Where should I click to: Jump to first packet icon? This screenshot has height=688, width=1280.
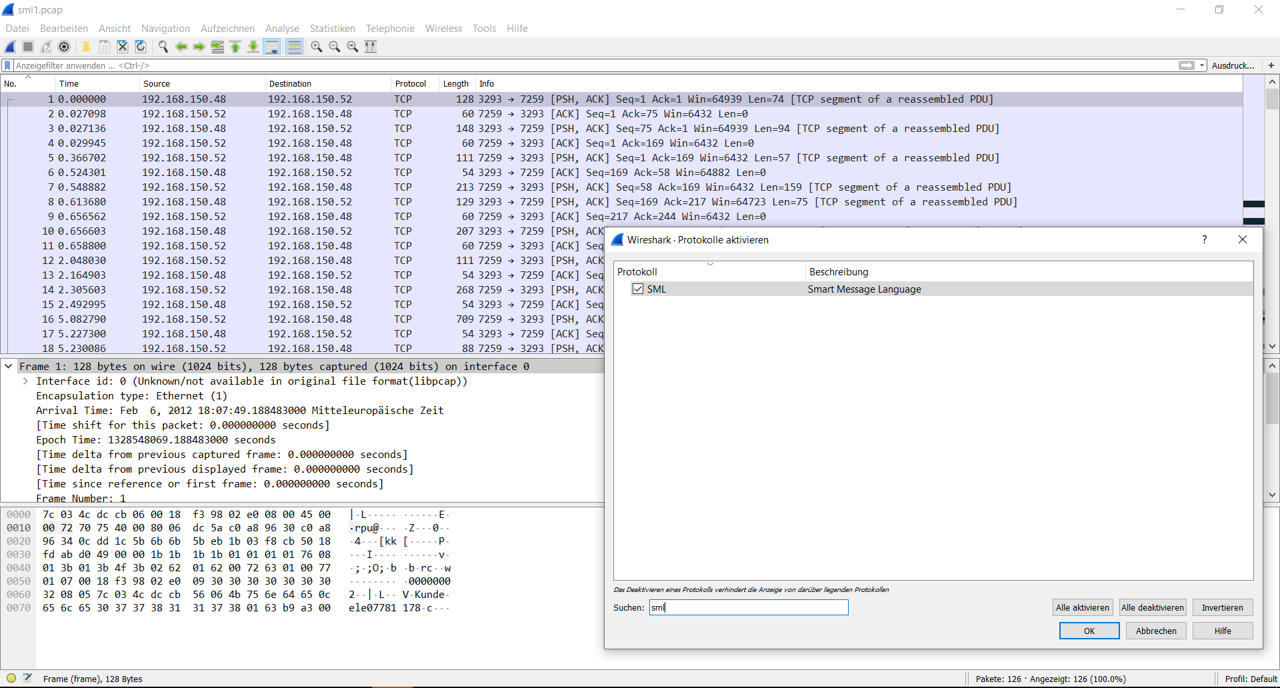tap(235, 47)
